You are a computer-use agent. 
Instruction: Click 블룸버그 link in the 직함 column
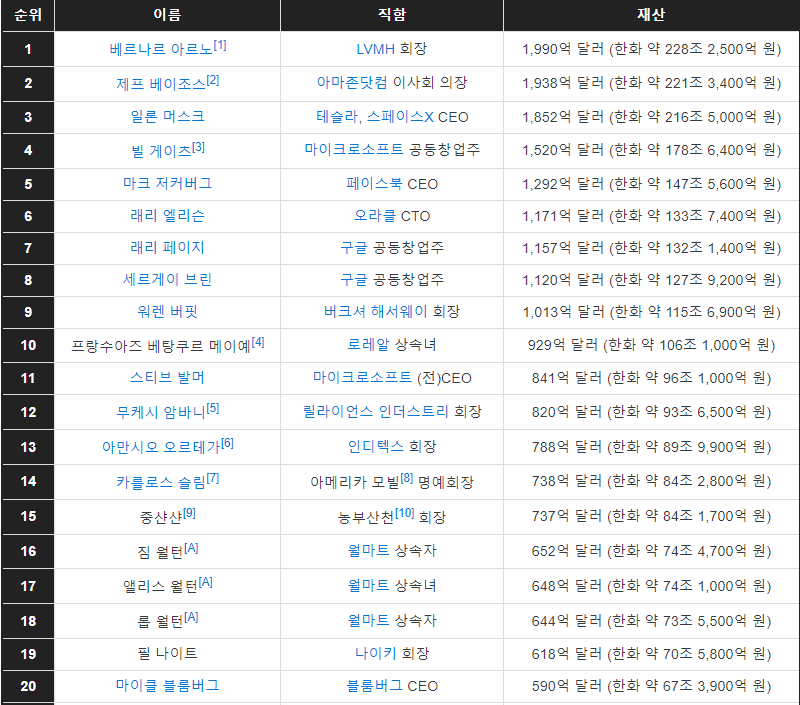(x=374, y=686)
